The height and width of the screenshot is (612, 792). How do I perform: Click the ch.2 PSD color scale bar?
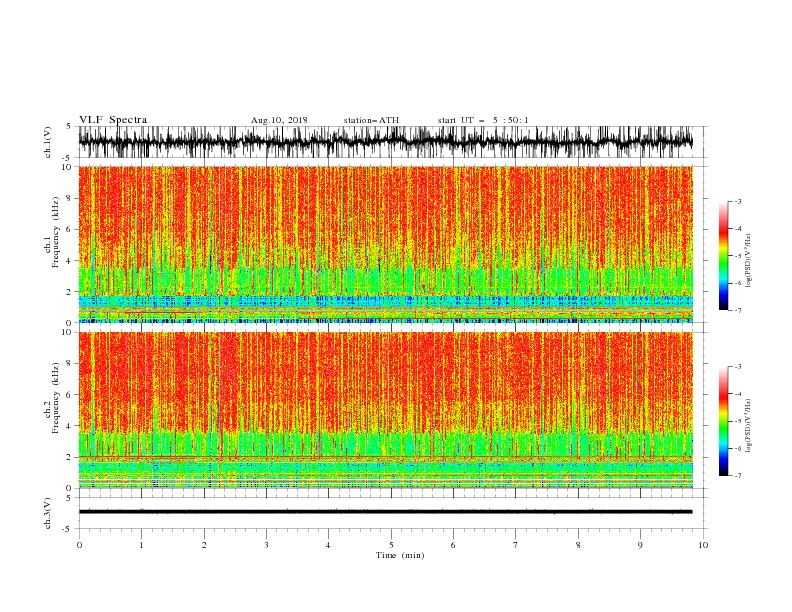(723, 421)
